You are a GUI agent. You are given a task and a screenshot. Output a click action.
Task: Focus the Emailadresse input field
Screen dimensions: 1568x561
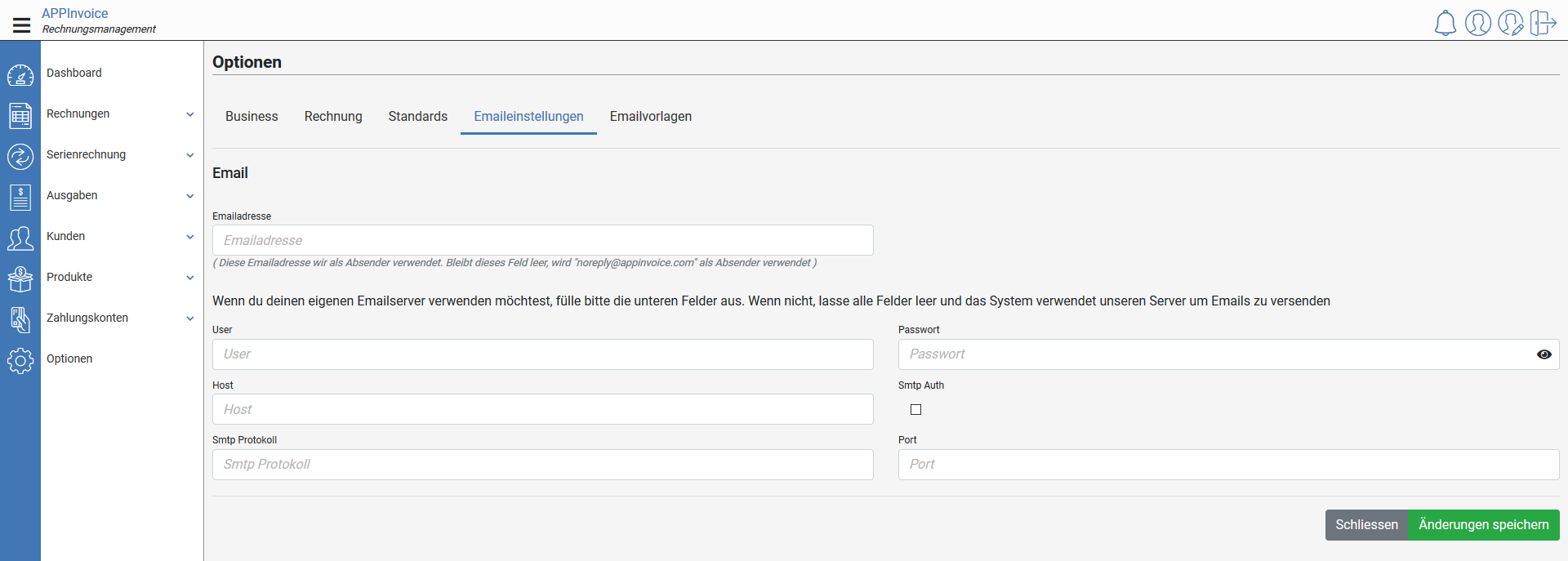tap(542, 240)
